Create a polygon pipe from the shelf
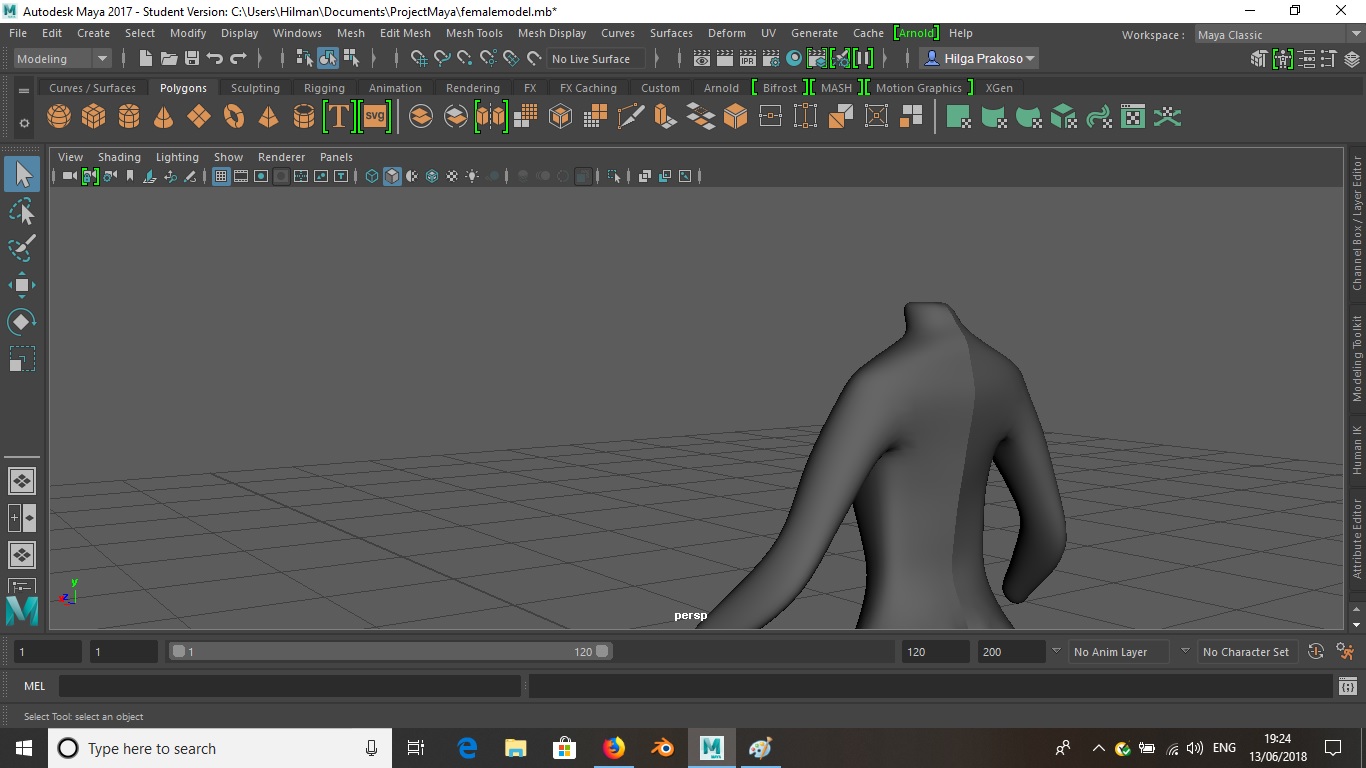The height and width of the screenshot is (768, 1366). coord(304,117)
